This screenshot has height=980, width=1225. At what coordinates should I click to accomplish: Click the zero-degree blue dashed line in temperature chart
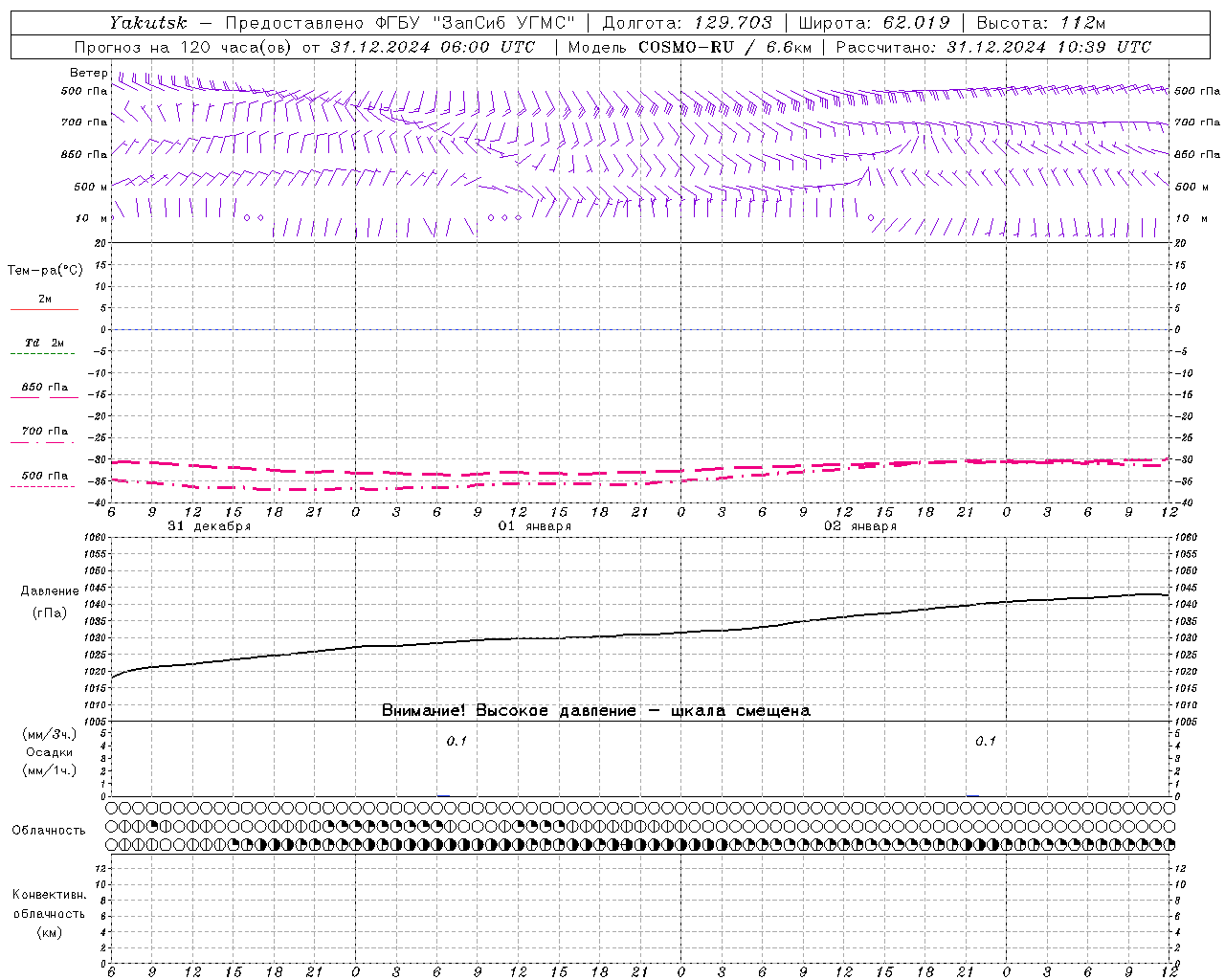[x=641, y=329]
